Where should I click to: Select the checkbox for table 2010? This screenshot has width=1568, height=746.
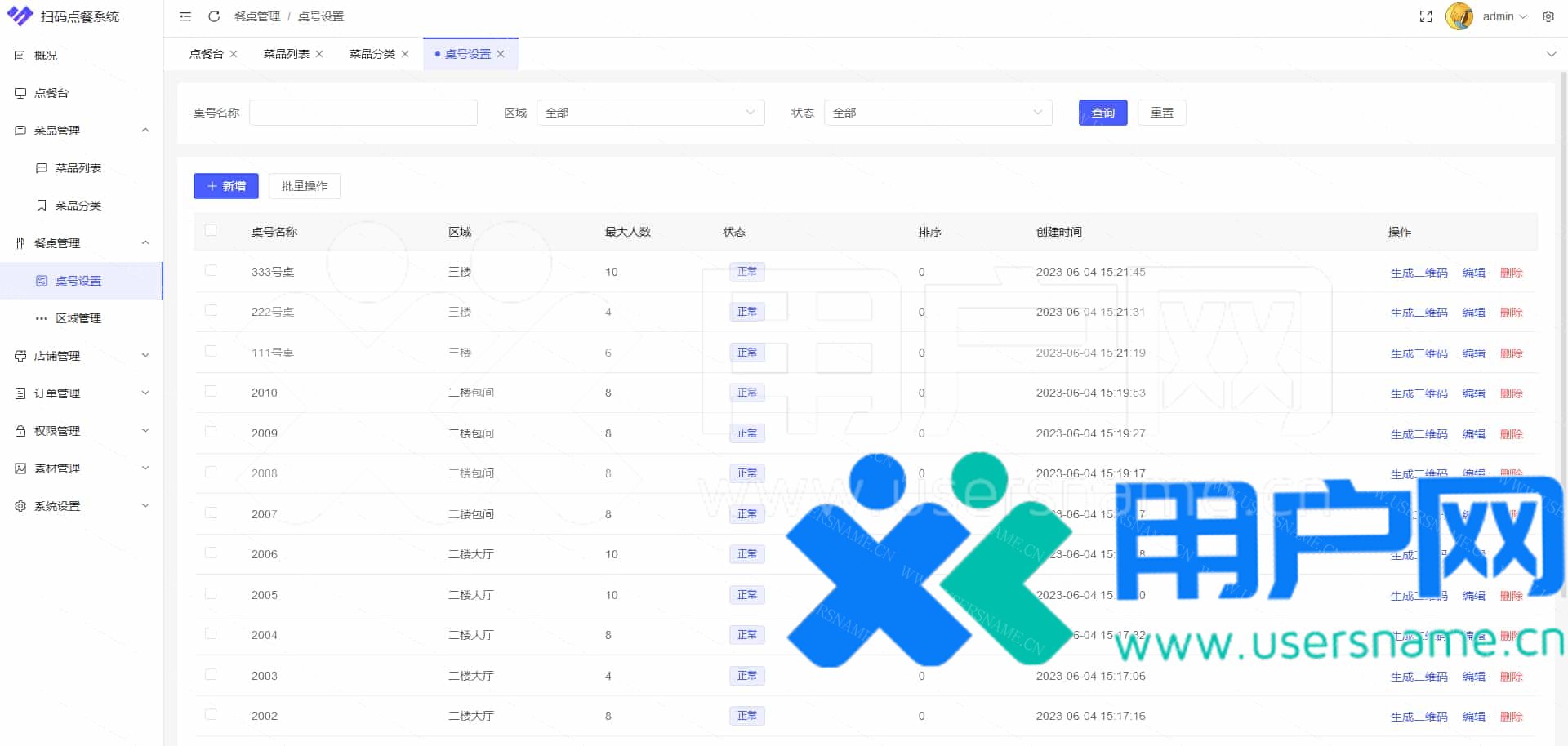[x=211, y=392]
